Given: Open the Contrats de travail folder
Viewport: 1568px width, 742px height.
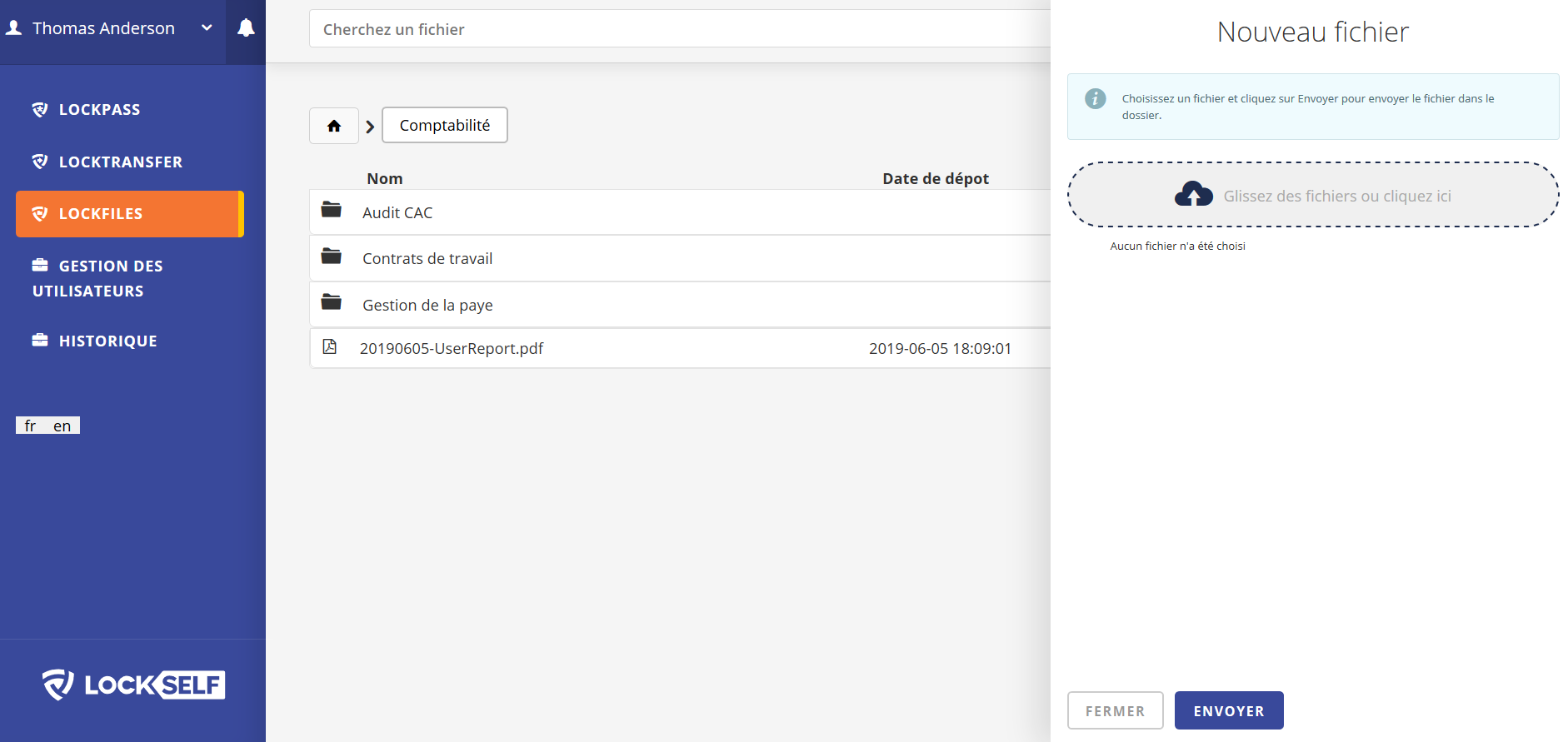Looking at the screenshot, I should pyautogui.click(x=679, y=258).
